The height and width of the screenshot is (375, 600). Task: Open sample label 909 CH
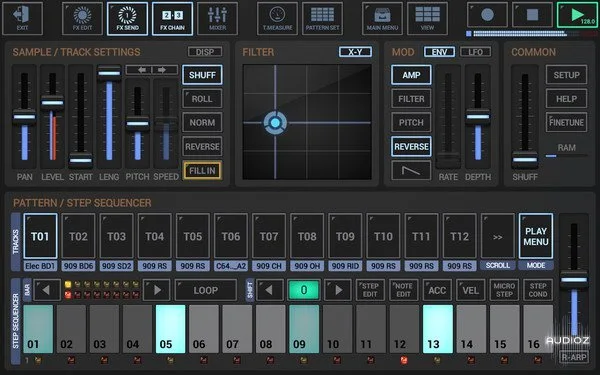coord(269,266)
